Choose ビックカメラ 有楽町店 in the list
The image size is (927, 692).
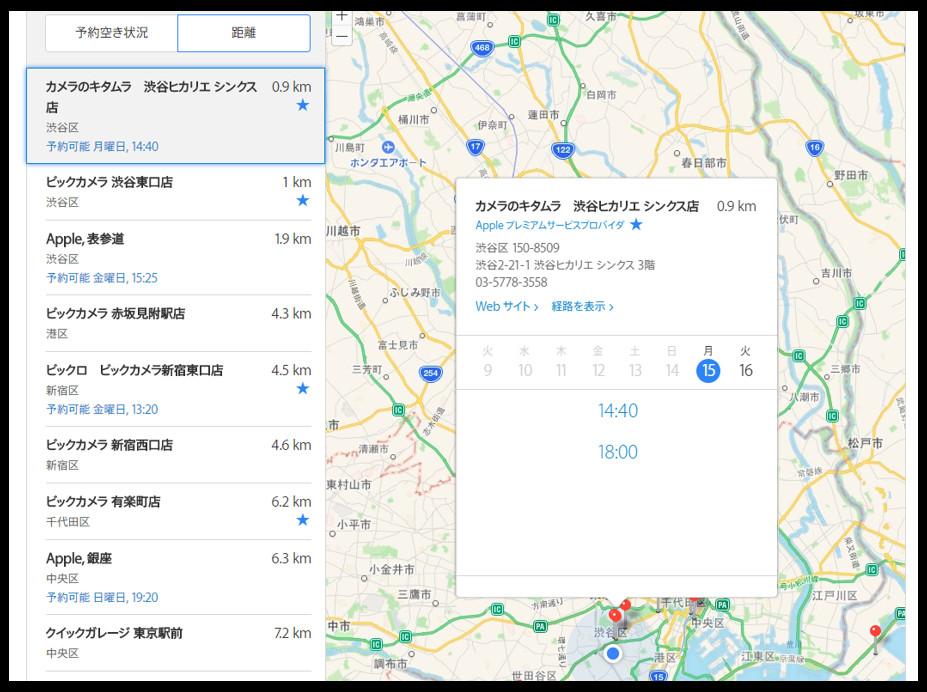[179, 511]
